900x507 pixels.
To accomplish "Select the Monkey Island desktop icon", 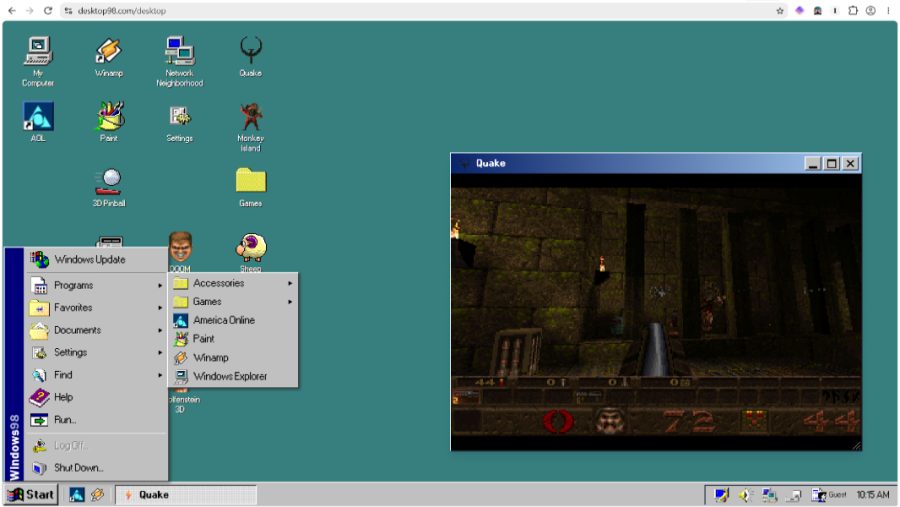I will coord(251,127).
